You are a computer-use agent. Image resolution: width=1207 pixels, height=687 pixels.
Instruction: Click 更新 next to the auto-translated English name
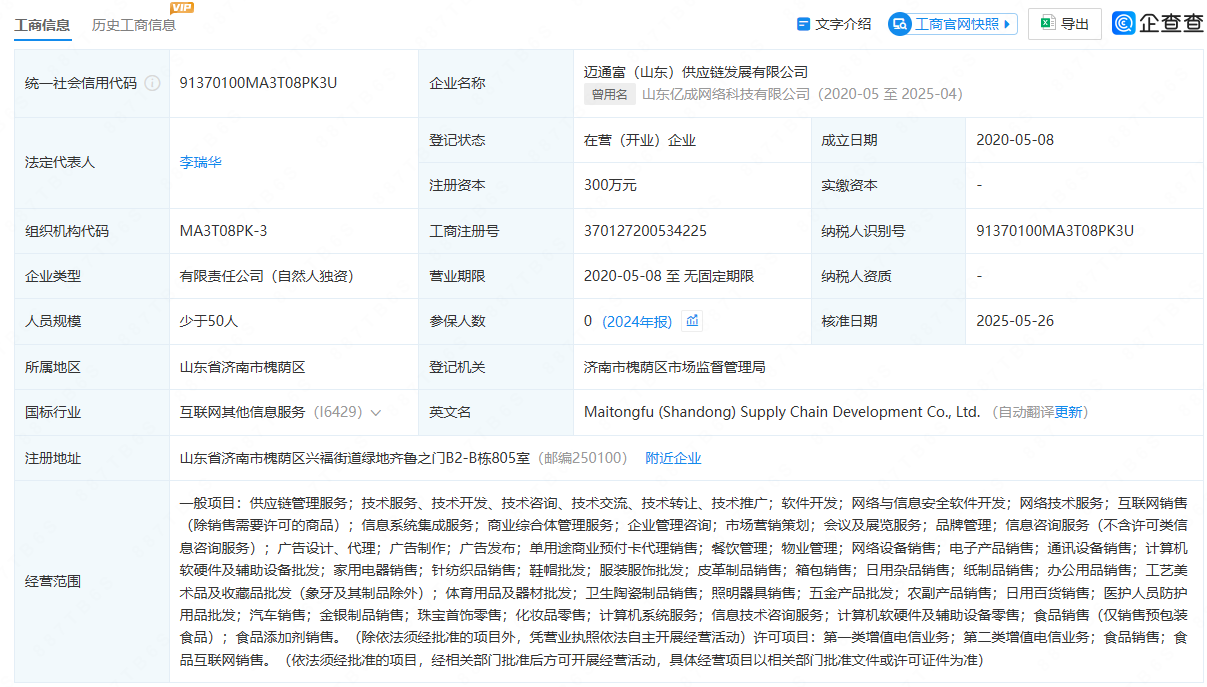click(1068, 412)
